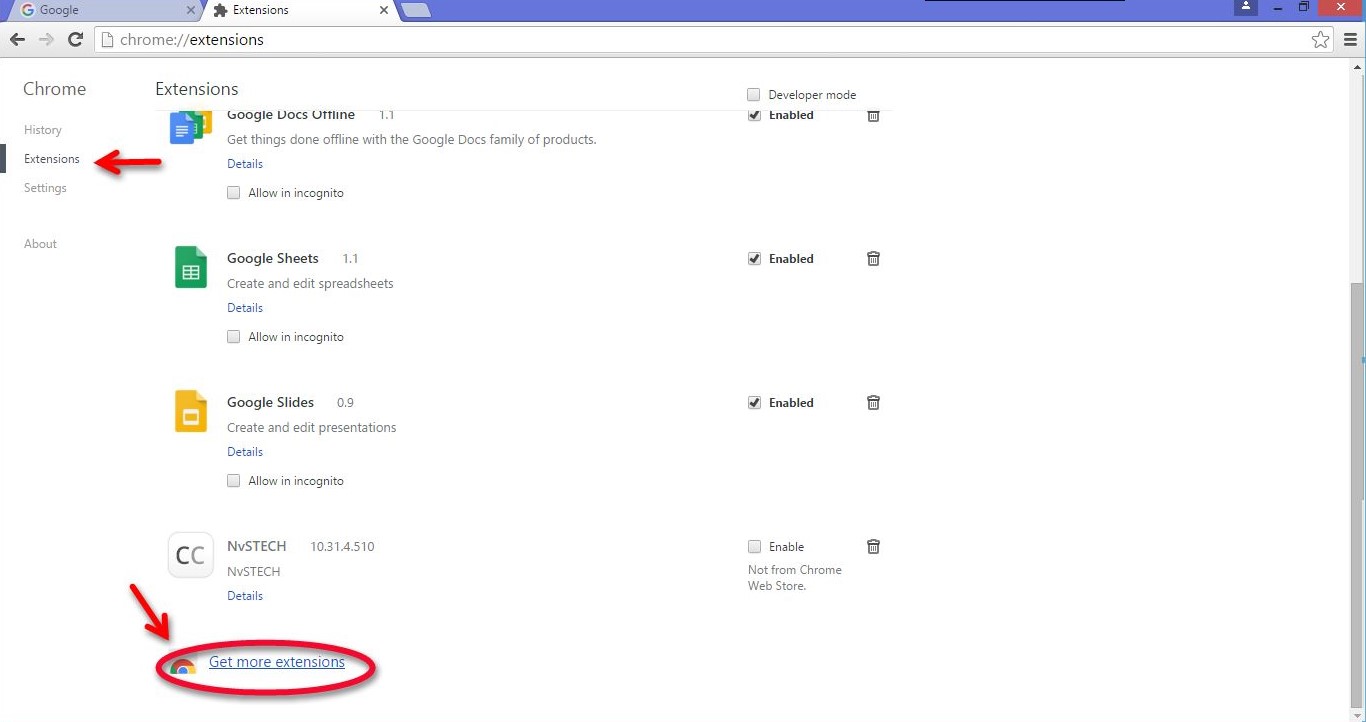Allow Google Slides in incognito
Viewport: 1366px width, 722px height.
[x=233, y=481]
